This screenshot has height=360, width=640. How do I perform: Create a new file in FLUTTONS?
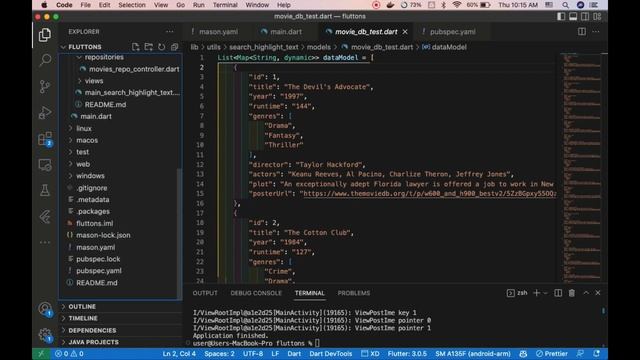coord(136,47)
